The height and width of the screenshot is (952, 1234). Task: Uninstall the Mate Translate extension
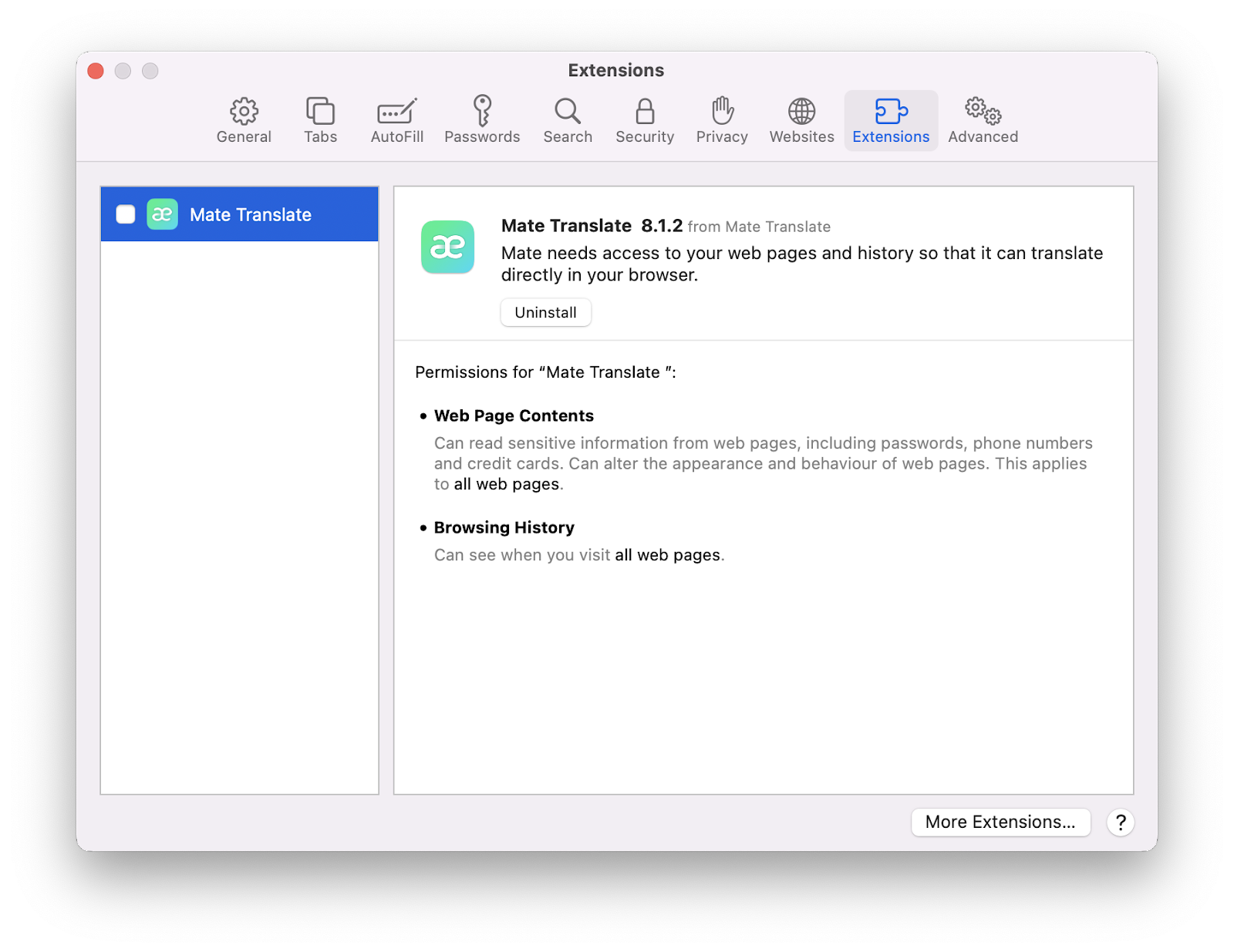click(x=545, y=312)
